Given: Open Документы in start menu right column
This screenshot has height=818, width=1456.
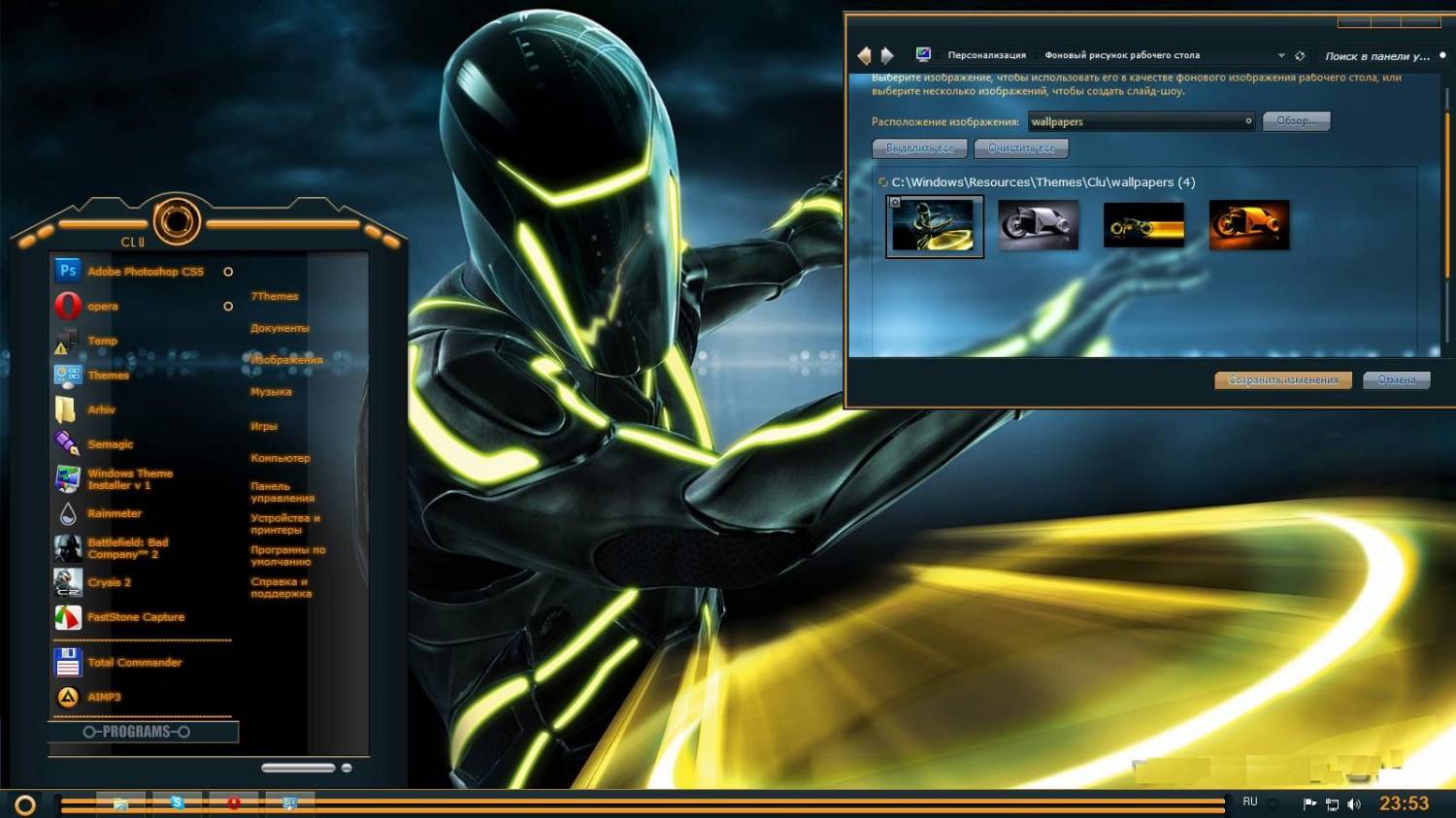Looking at the screenshot, I should point(280,328).
